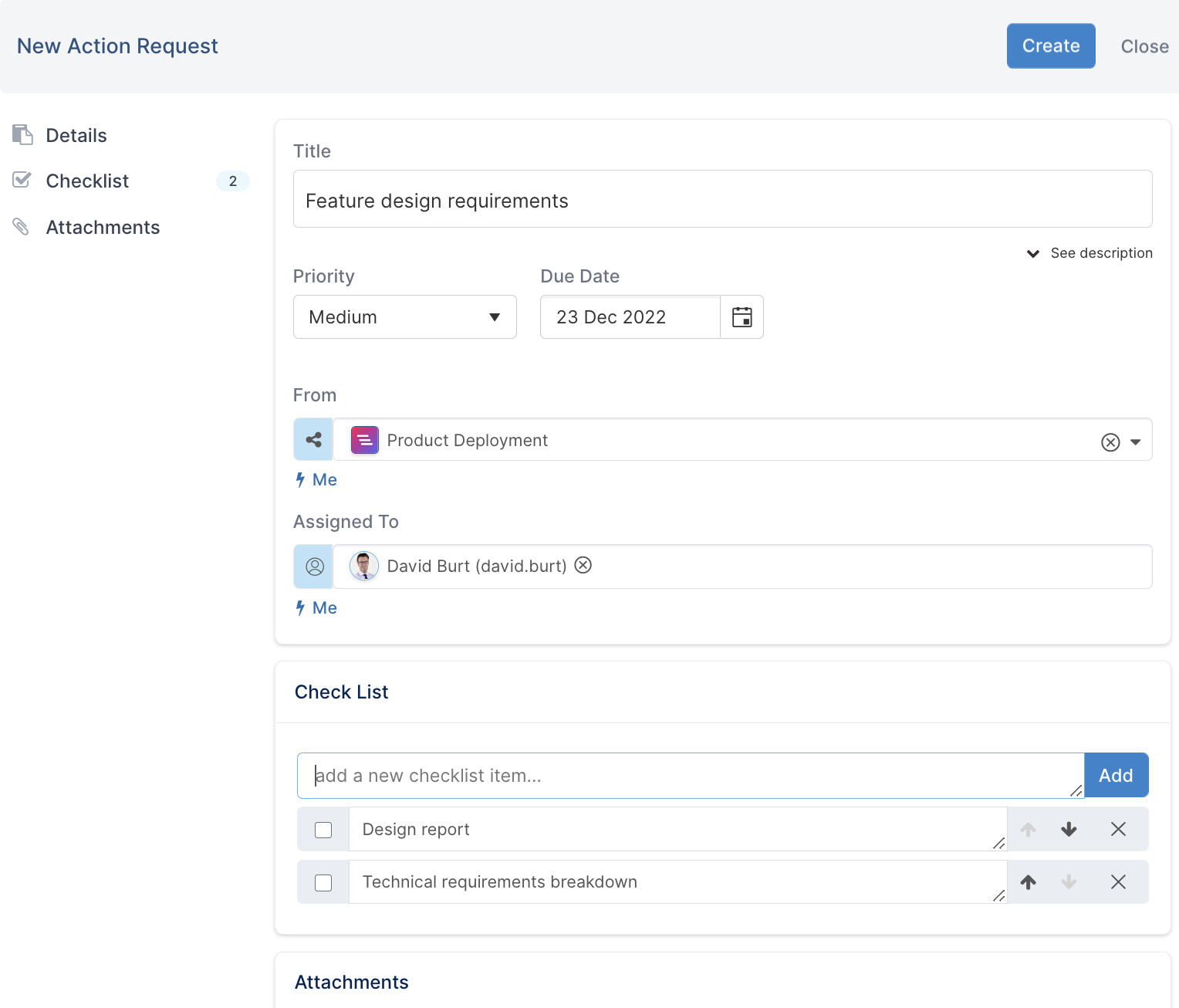The height and width of the screenshot is (1008, 1179).
Task: Check the Design report checkbox
Action: click(323, 830)
